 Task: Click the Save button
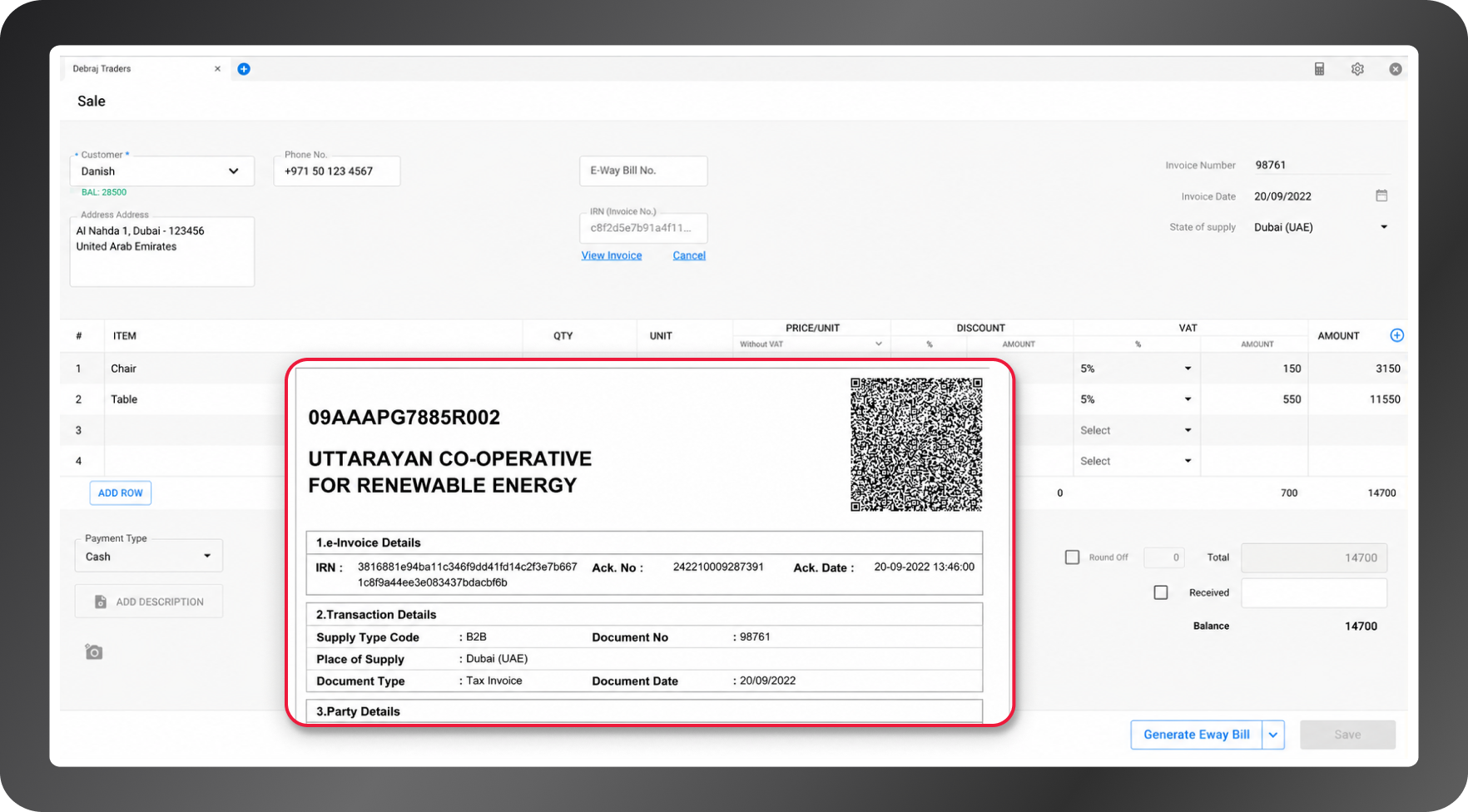pyautogui.click(x=1347, y=735)
